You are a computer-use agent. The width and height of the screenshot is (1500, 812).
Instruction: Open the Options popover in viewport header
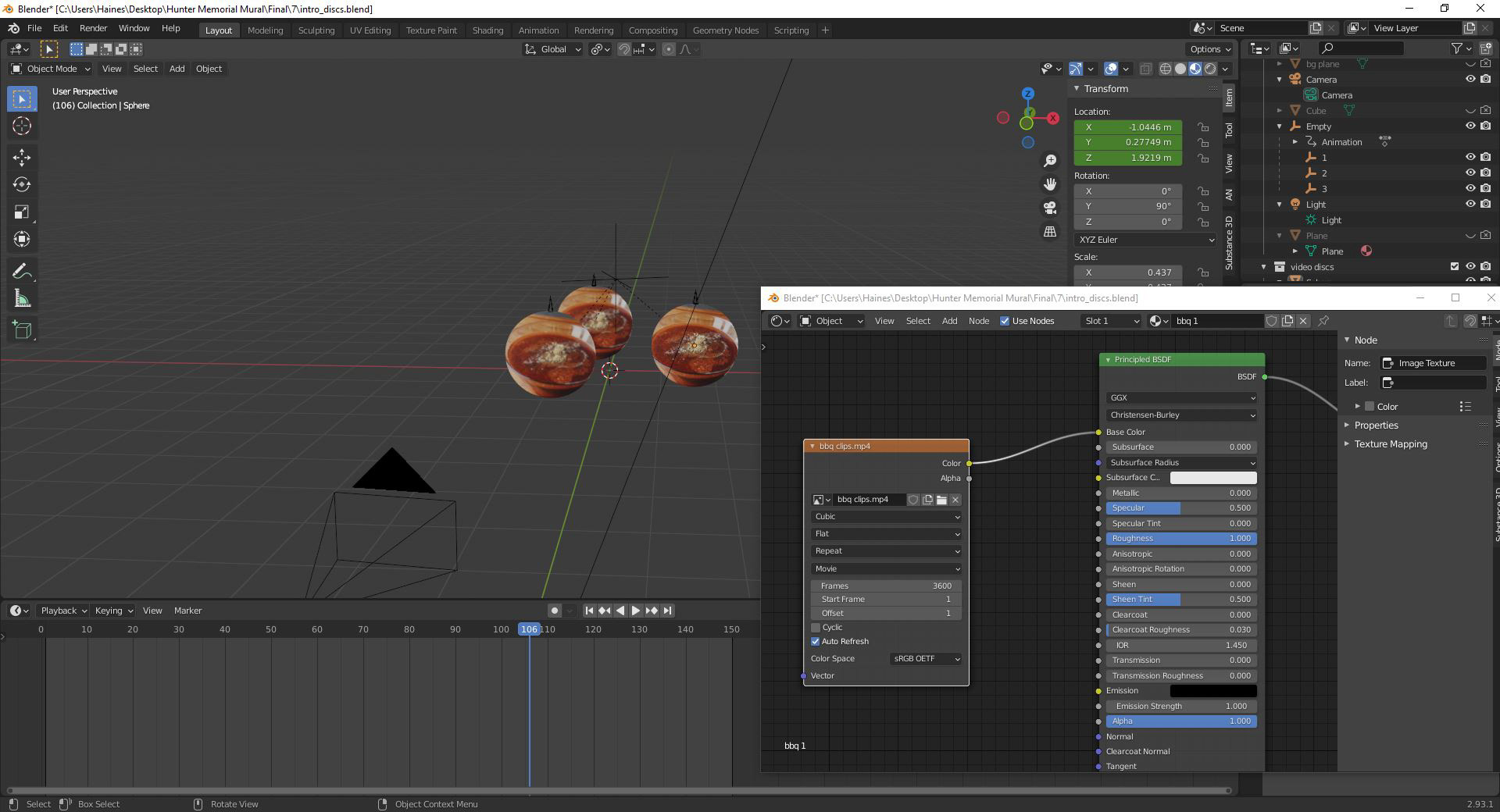pos(1209,49)
